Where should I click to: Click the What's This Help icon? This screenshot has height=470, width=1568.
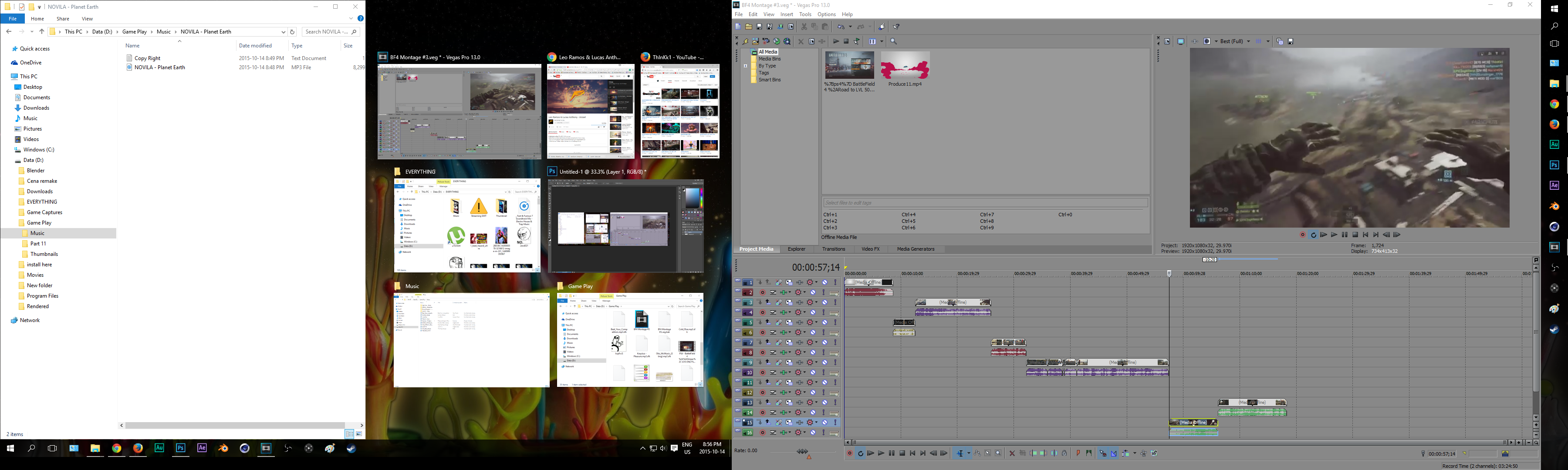point(897,27)
